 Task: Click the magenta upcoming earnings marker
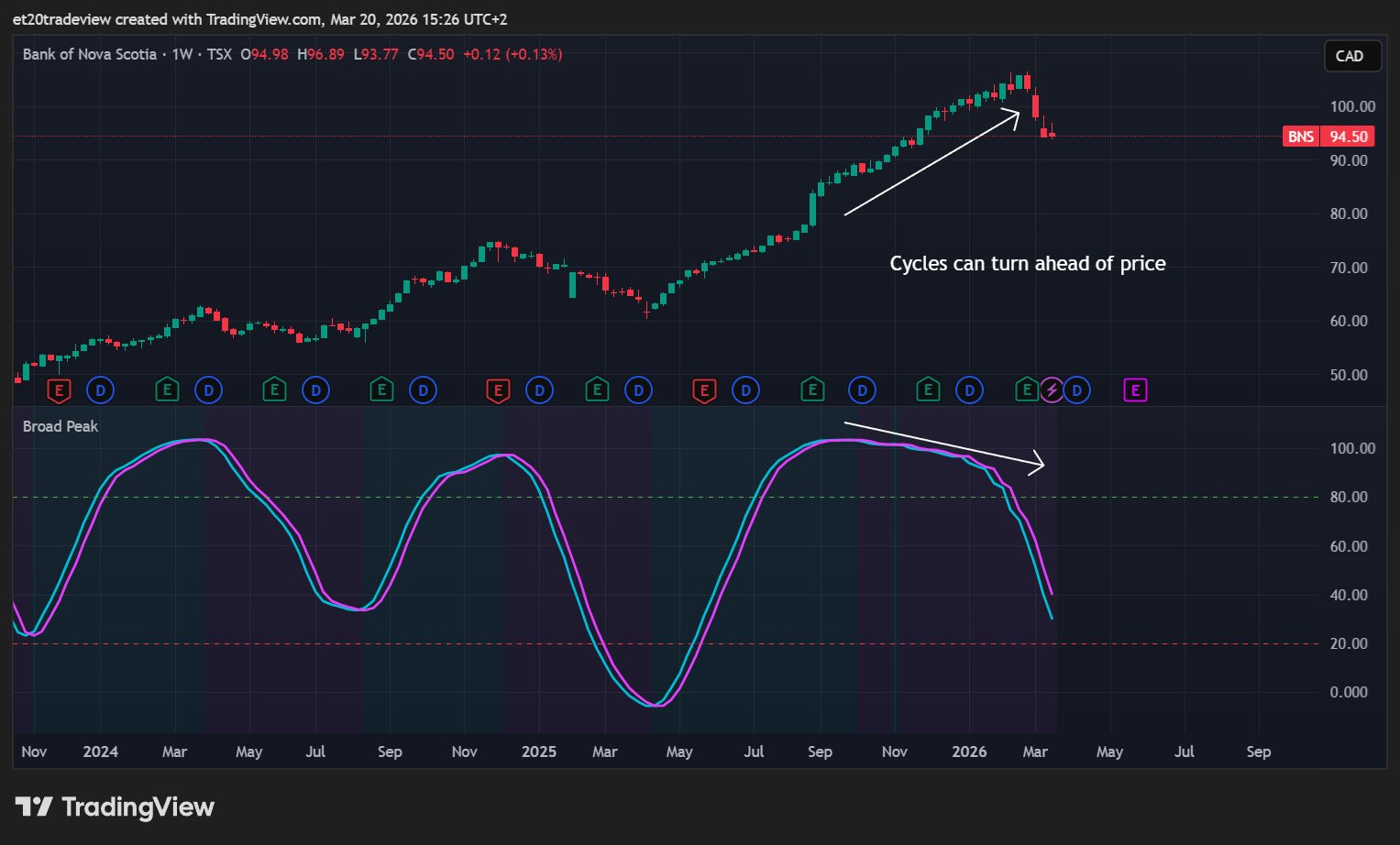[1135, 390]
